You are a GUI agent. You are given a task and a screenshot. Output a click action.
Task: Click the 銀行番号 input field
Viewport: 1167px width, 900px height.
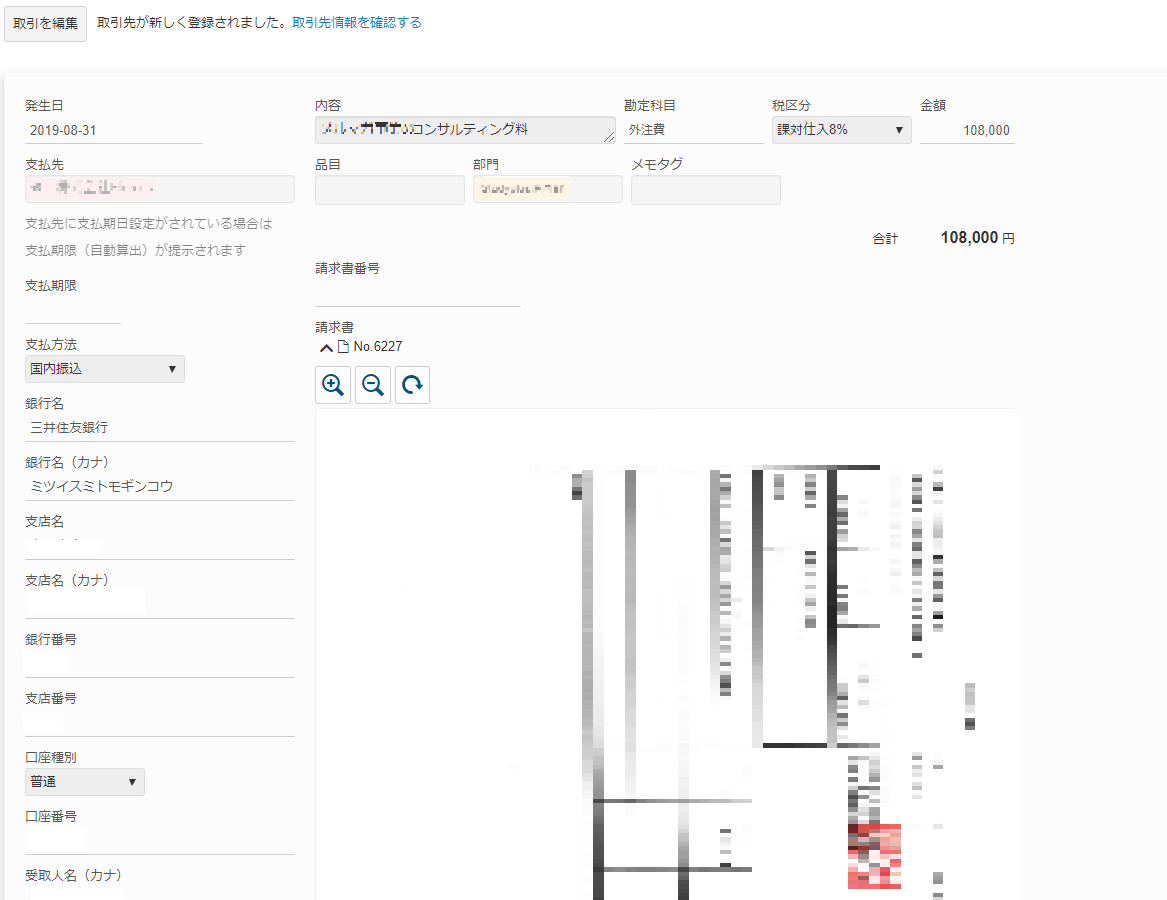point(160,664)
